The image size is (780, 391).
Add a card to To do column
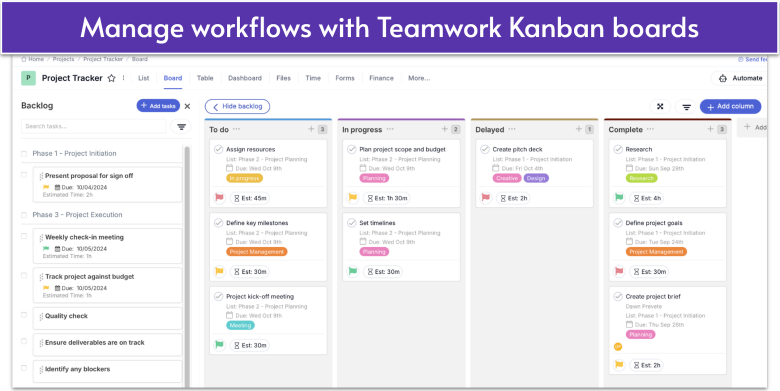point(311,129)
